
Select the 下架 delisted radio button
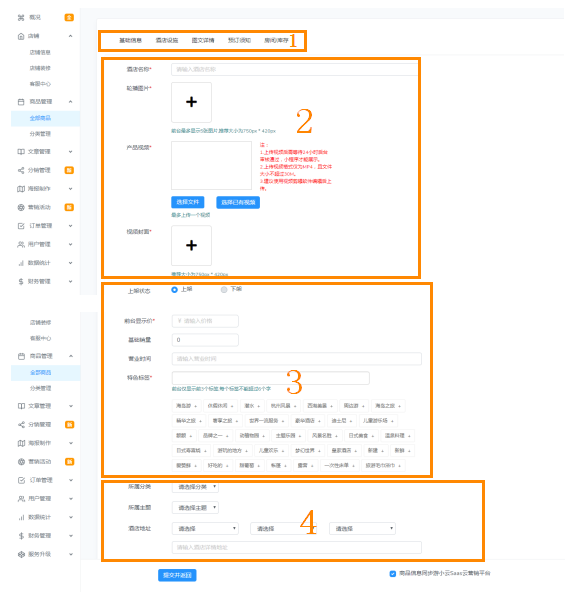[x=224, y=290]
